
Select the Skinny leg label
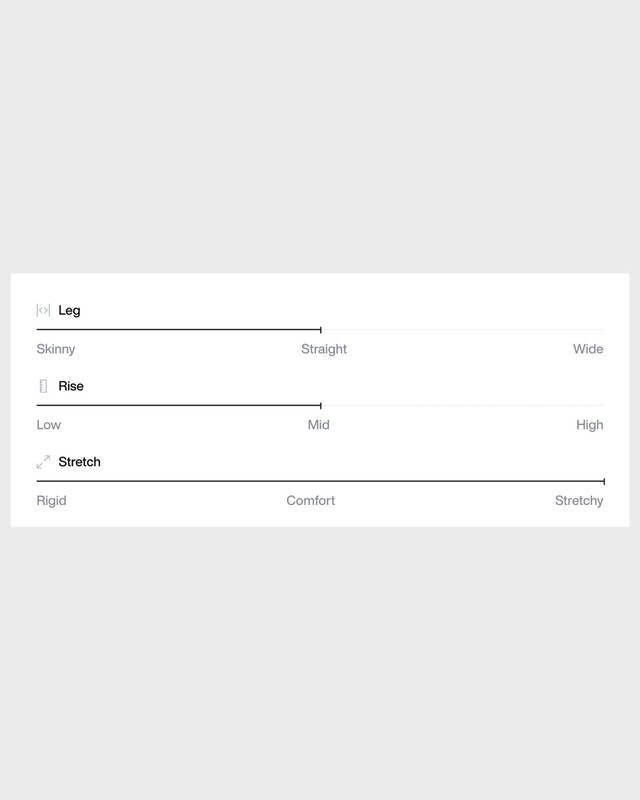[x=56, y=349]
